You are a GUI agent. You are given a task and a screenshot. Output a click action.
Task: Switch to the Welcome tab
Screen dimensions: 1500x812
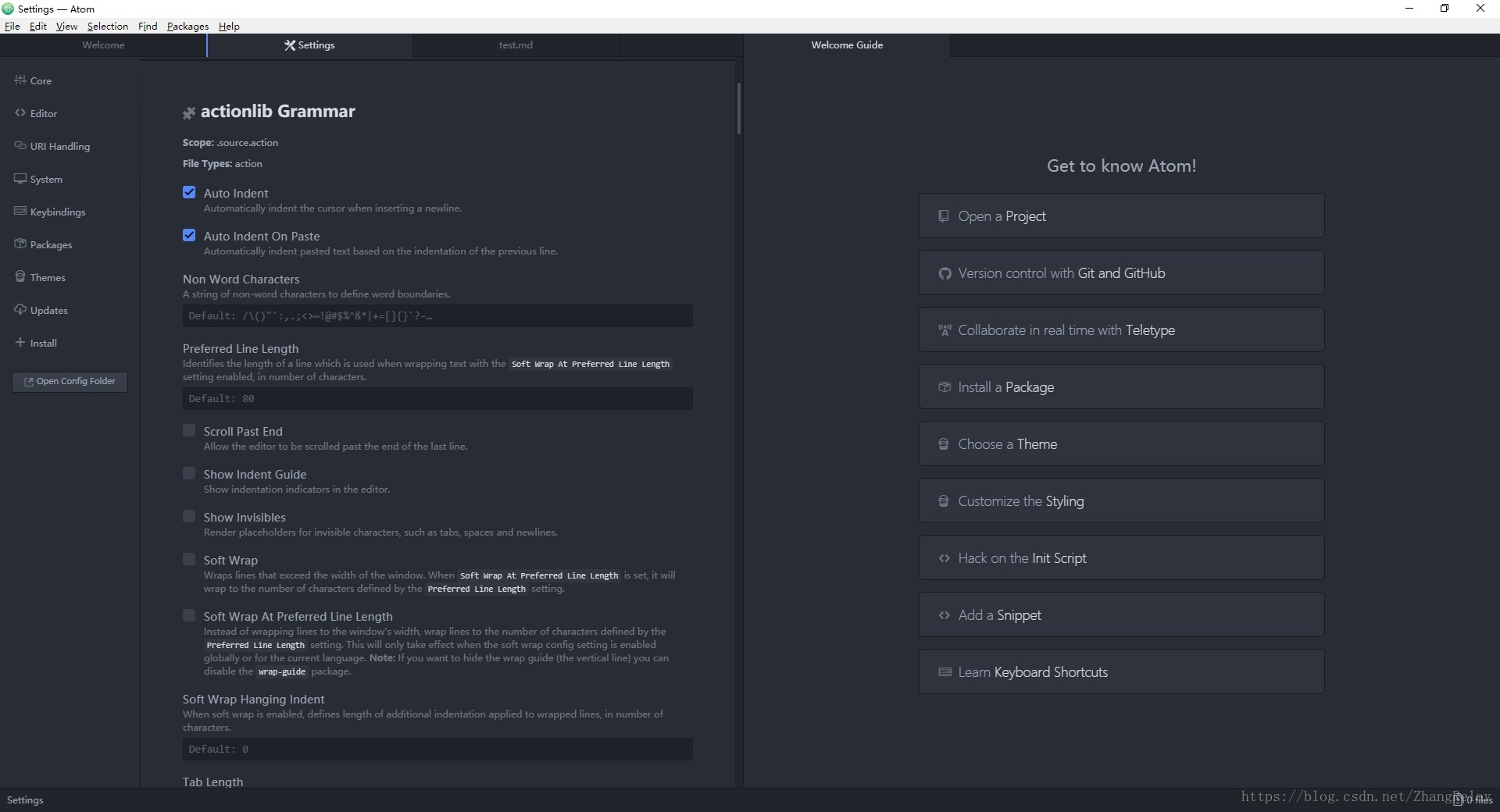103,45
